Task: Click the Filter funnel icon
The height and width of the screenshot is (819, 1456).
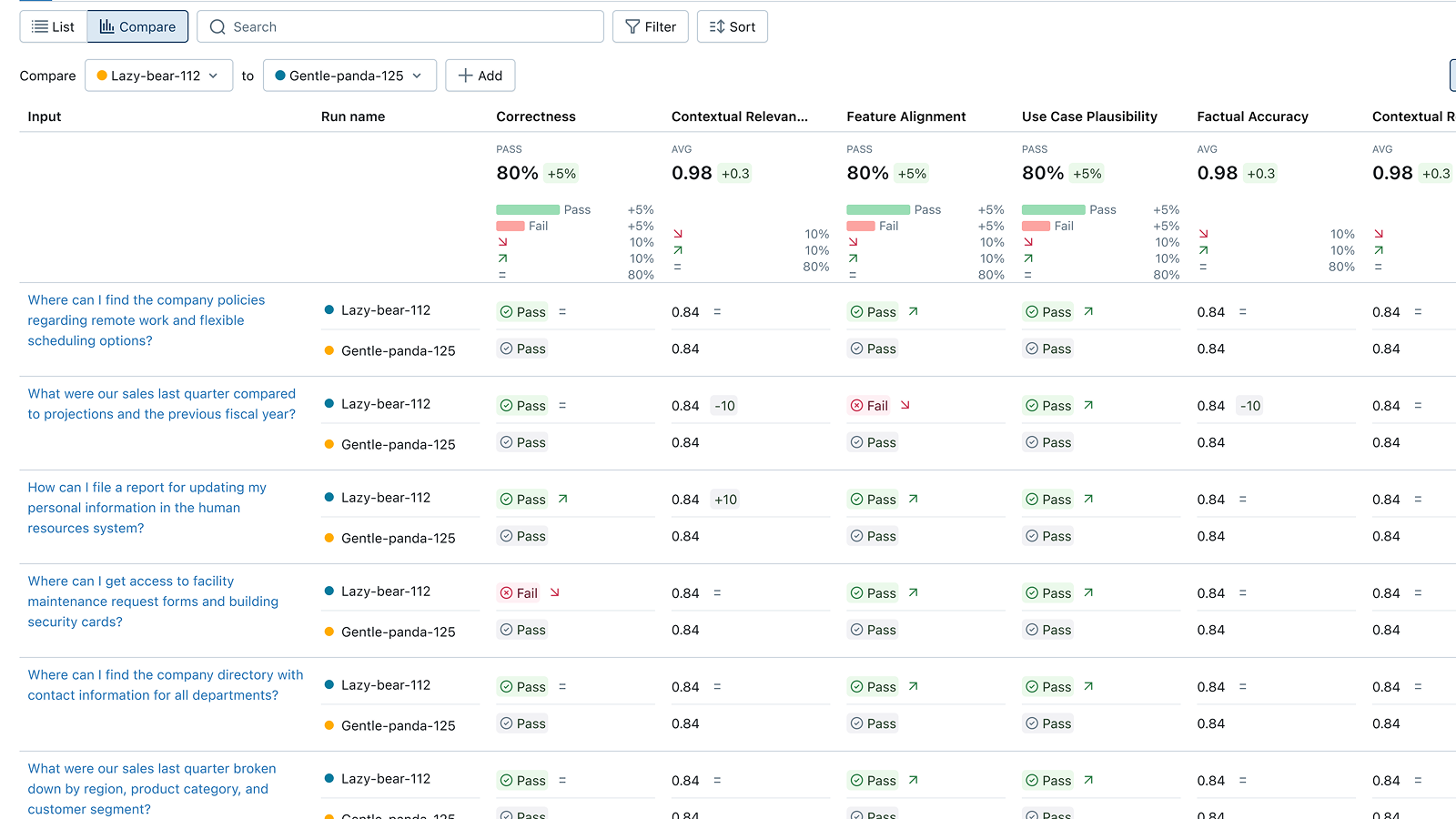Action: pyautogui.click(x=632, y=26)
